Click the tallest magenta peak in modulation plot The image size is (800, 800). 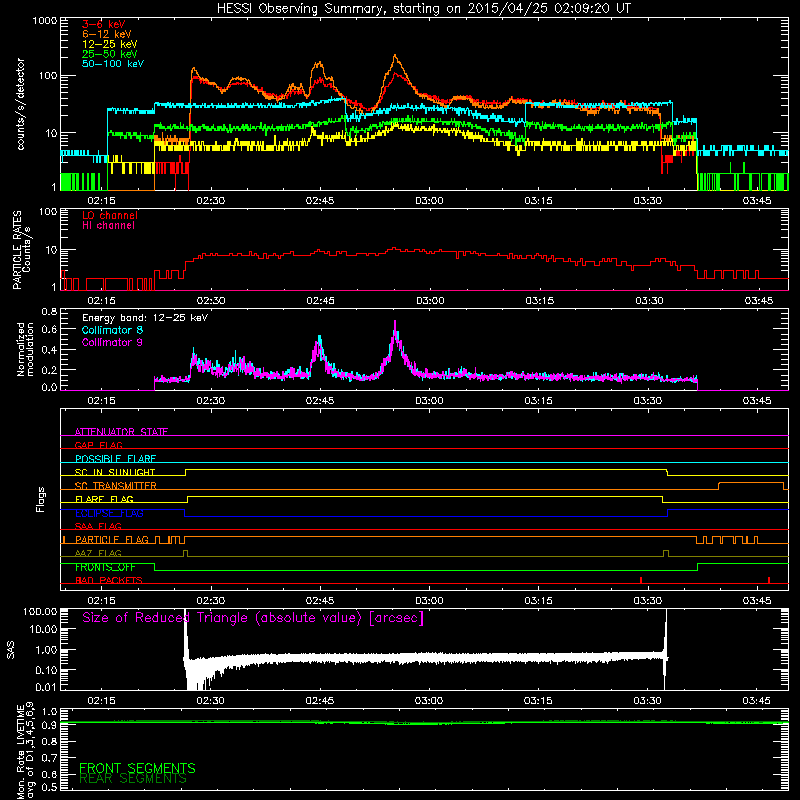click(395, 322)
